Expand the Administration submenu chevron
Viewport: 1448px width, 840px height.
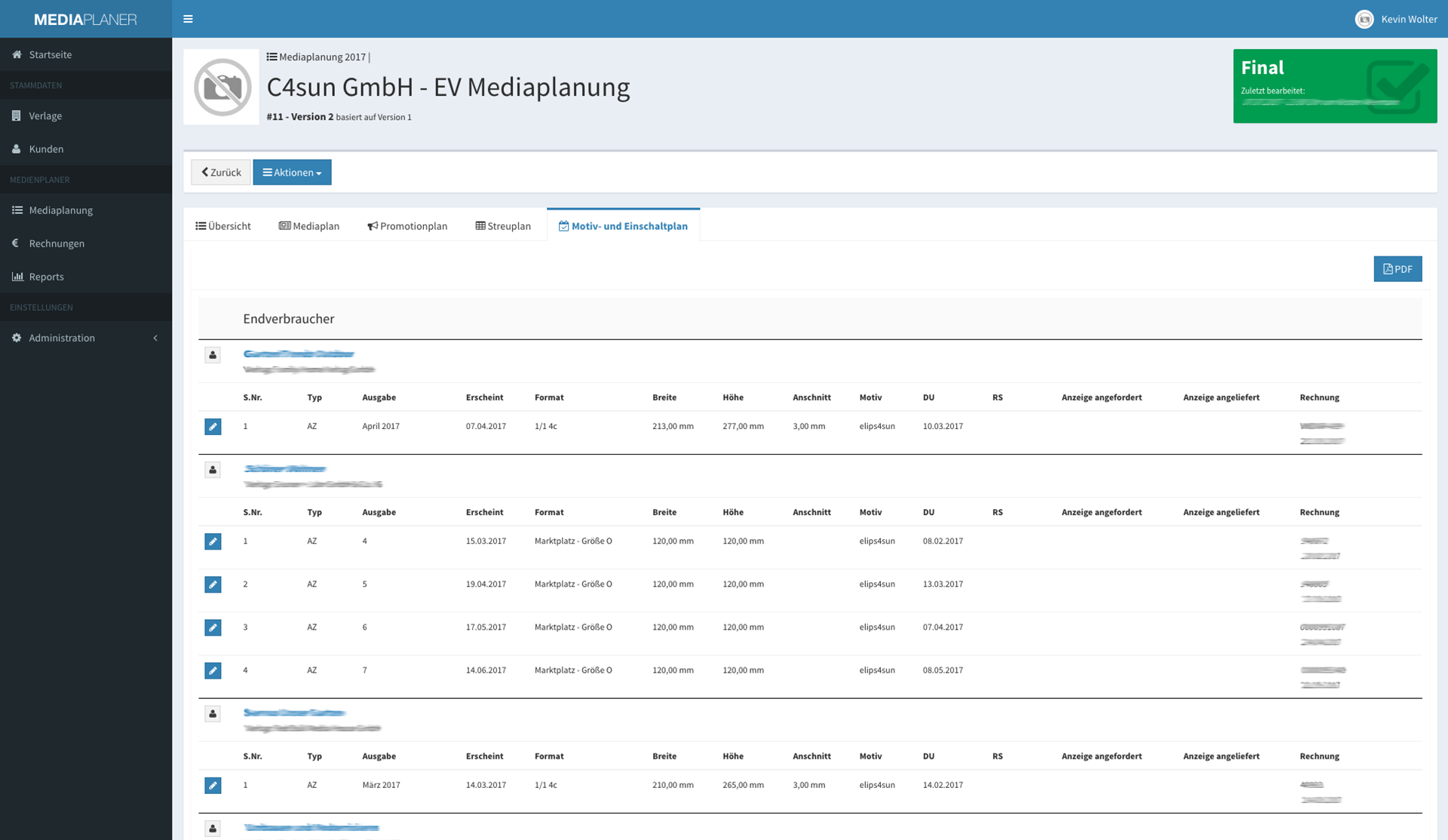coord(155,338)
